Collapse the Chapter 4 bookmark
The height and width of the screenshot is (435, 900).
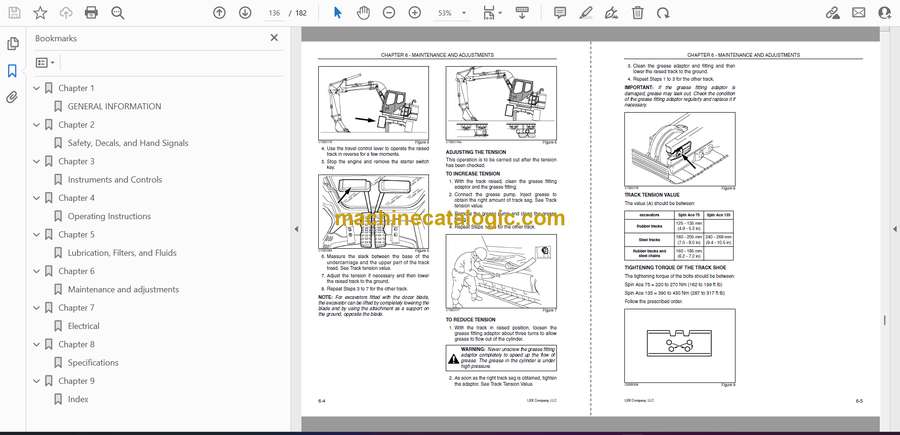(x=37, y=198)
